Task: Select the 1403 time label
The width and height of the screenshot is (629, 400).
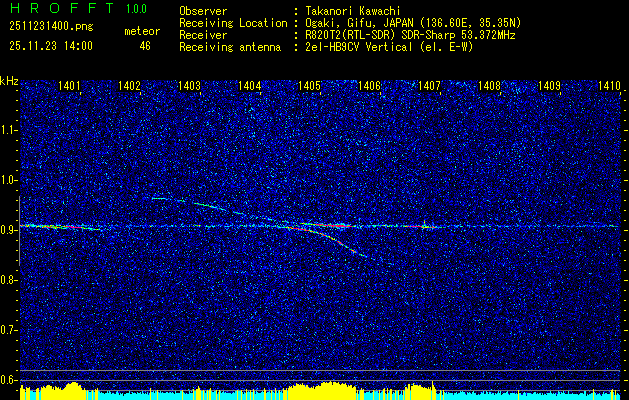Action: (189, 85)
